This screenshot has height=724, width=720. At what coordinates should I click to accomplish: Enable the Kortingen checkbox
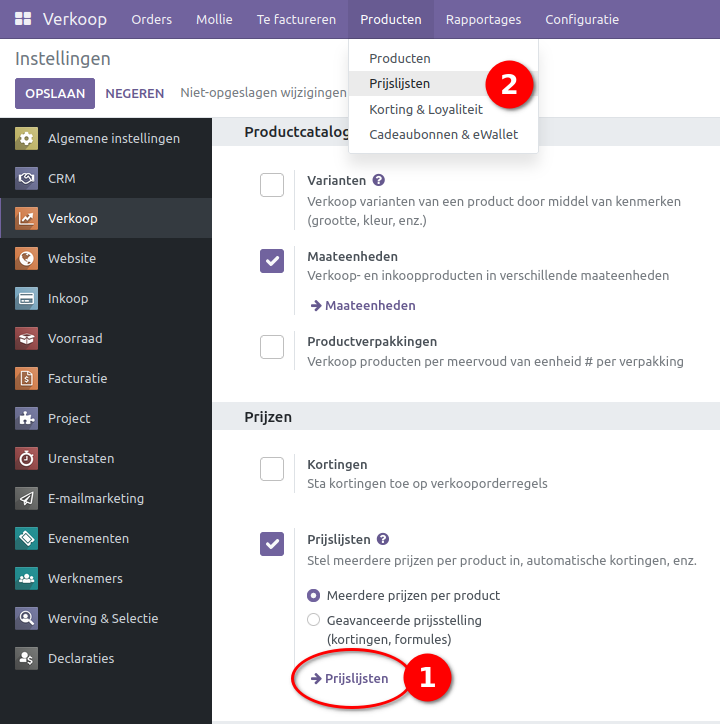[272, 468]
